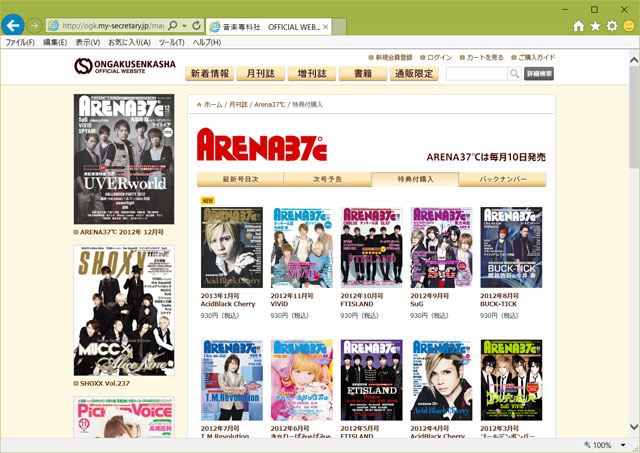Click the scrollbar up arrow

(633, 60)
